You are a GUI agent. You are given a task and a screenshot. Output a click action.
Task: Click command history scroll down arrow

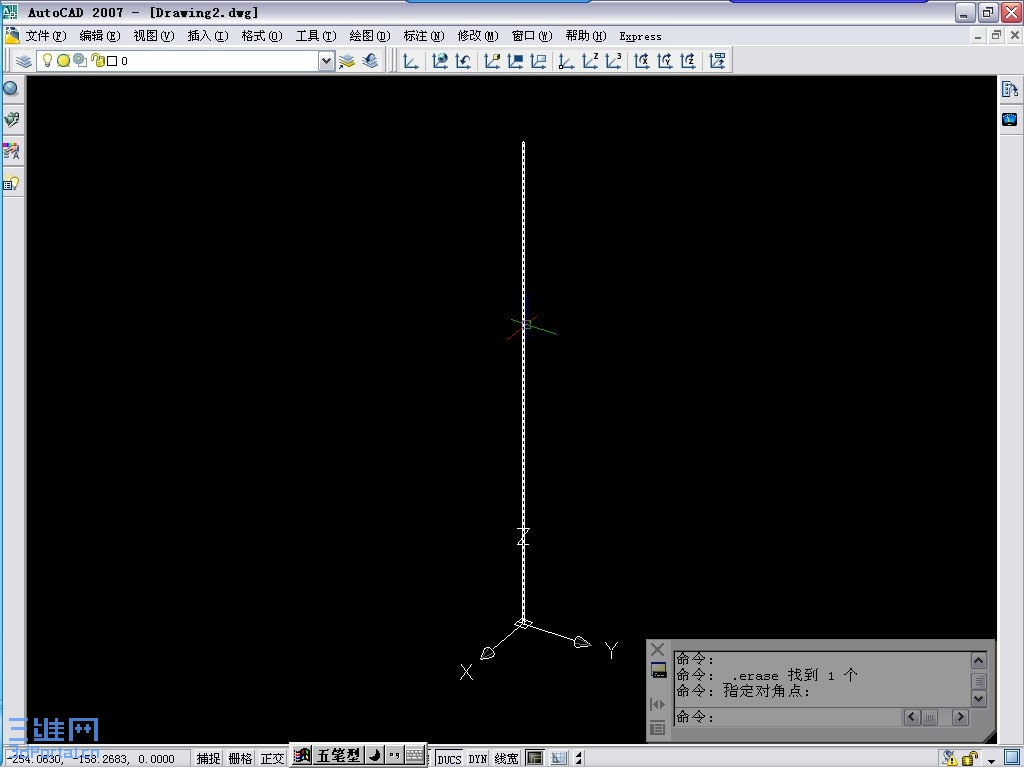coord(978,698)
